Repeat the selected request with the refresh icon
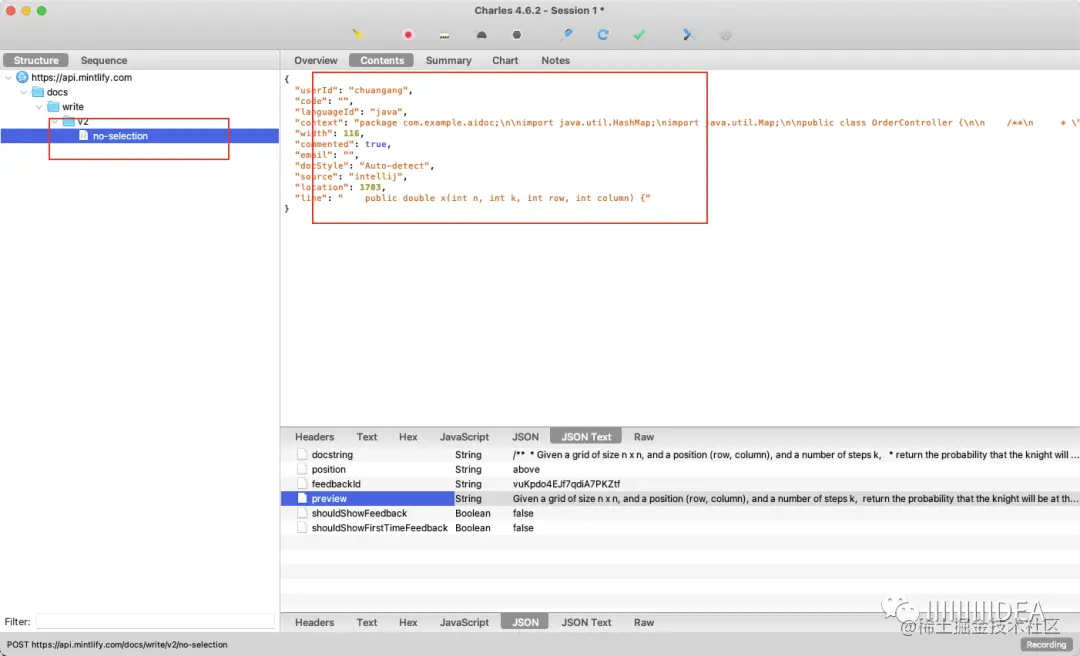This screenshot has height=656, width=1080. coord(603,34)
